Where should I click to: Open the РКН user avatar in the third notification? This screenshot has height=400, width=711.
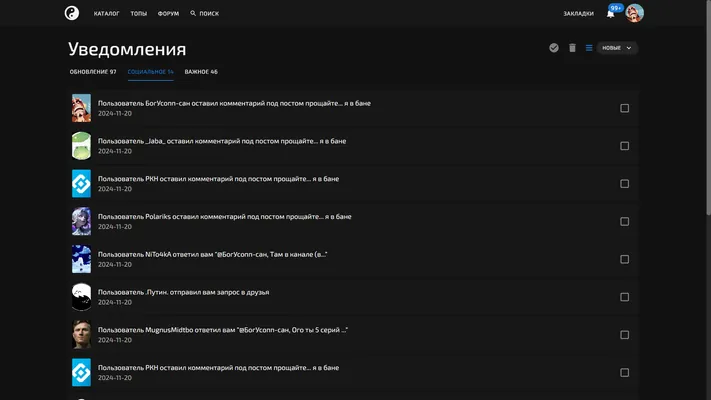tap(81, 184)
